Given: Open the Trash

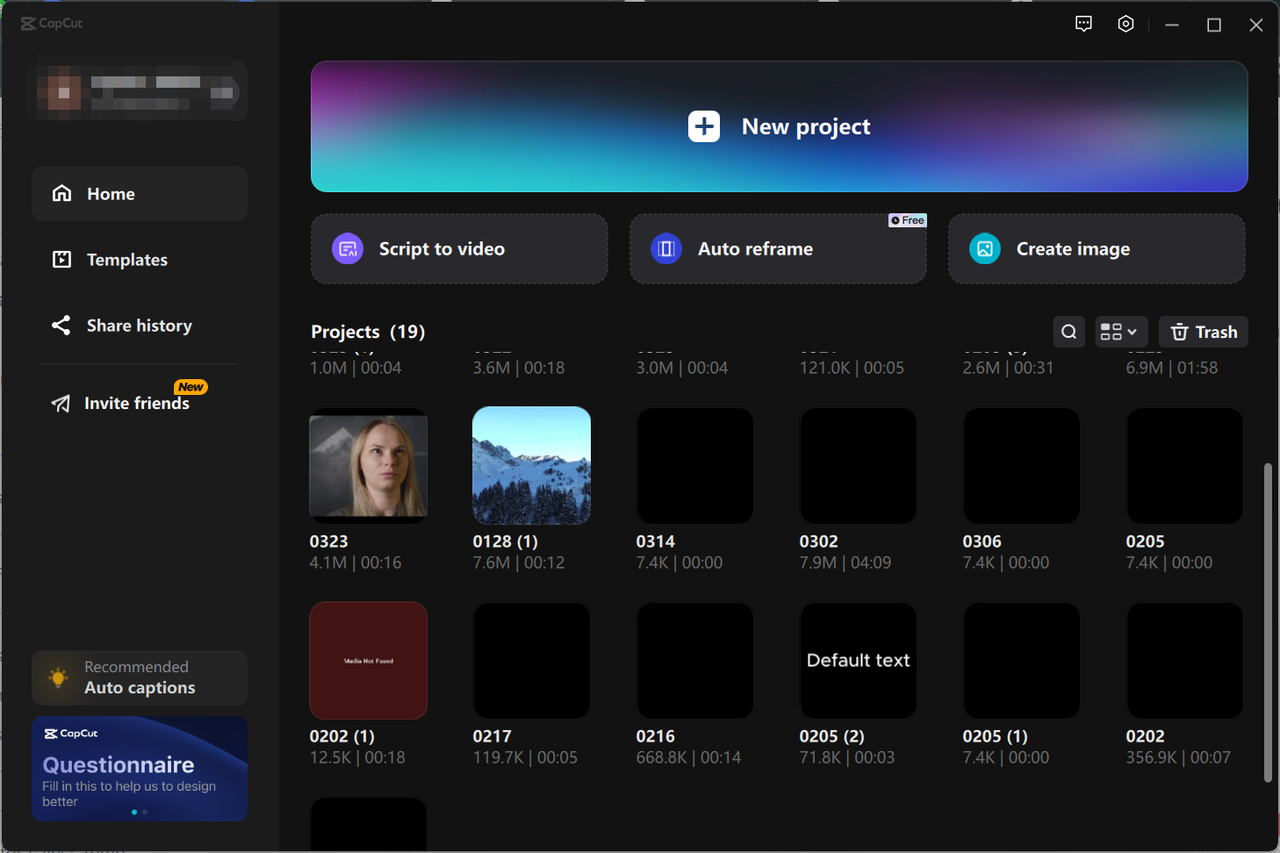Looking at the screenshot, I should click(1203, 331).
